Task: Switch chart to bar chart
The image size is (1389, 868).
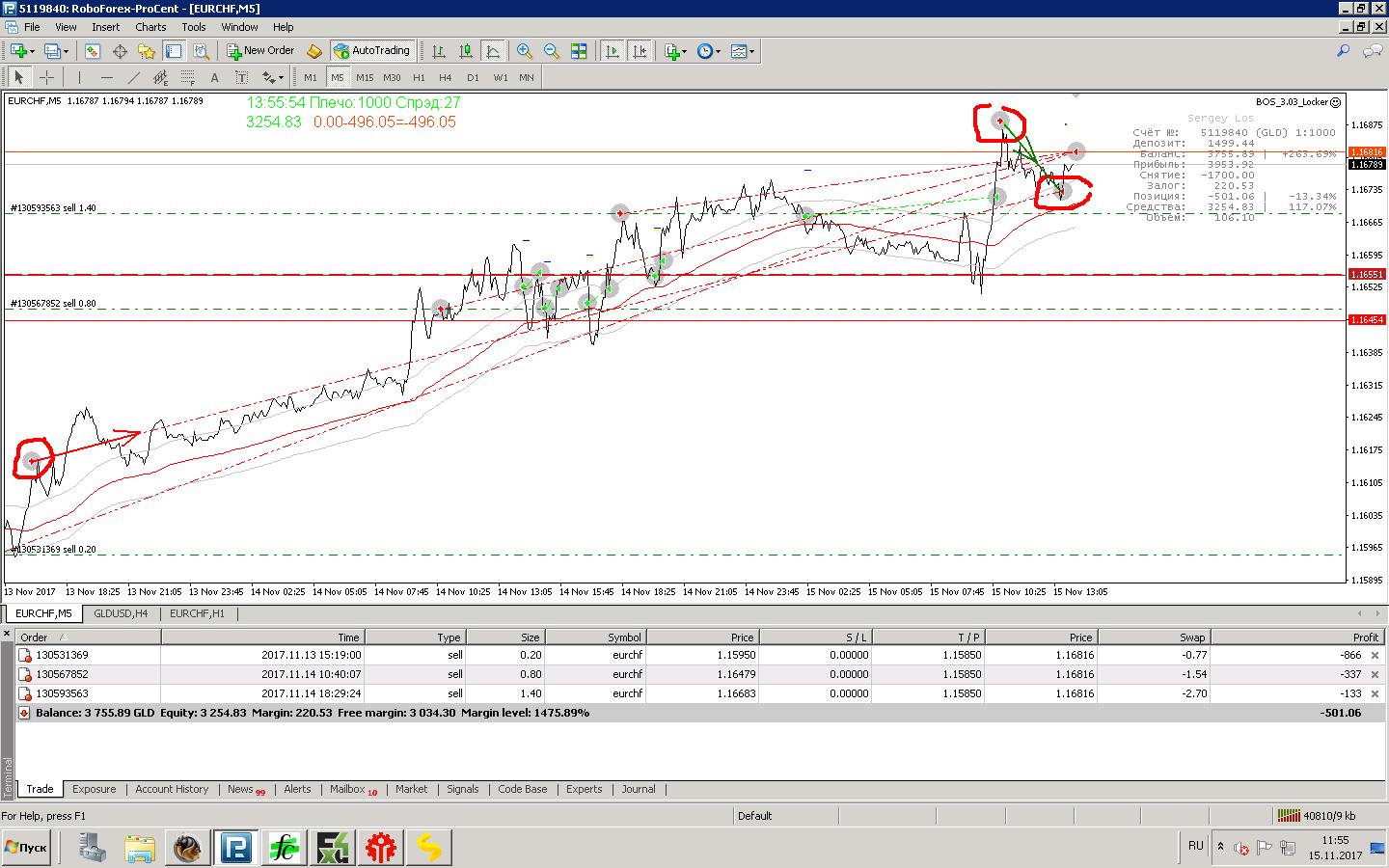Action: 439,51
